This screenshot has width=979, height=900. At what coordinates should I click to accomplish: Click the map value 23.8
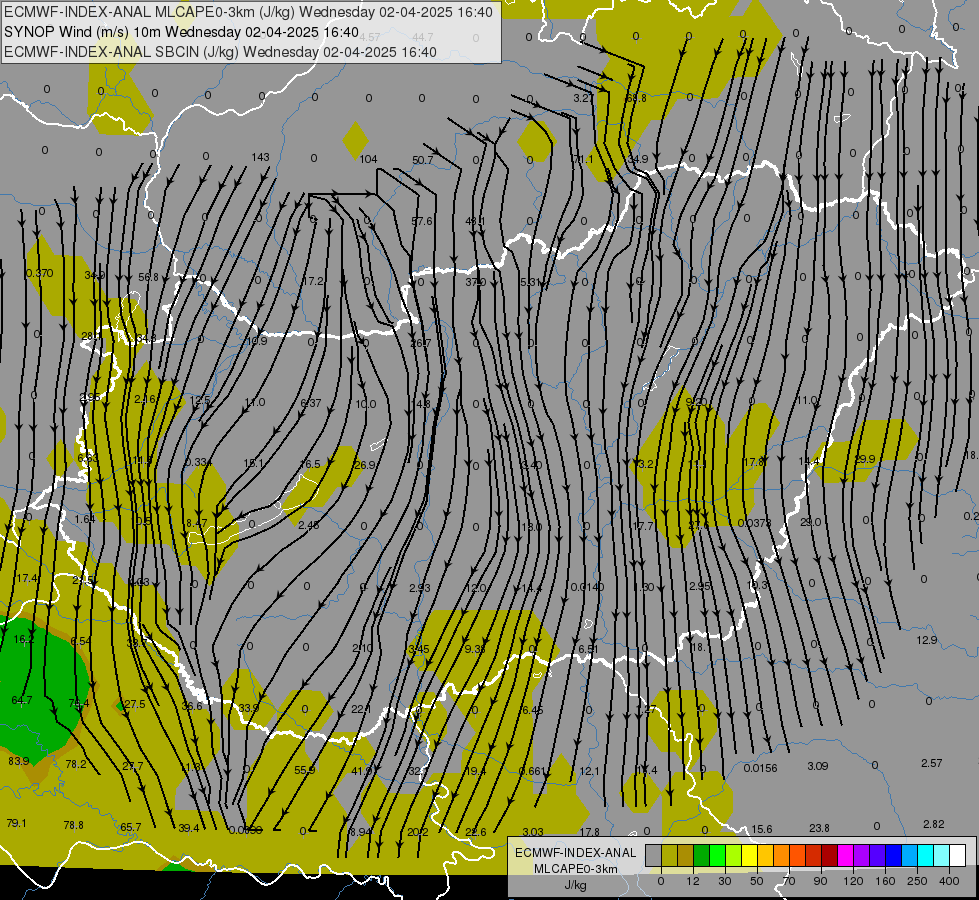(819, 828)
